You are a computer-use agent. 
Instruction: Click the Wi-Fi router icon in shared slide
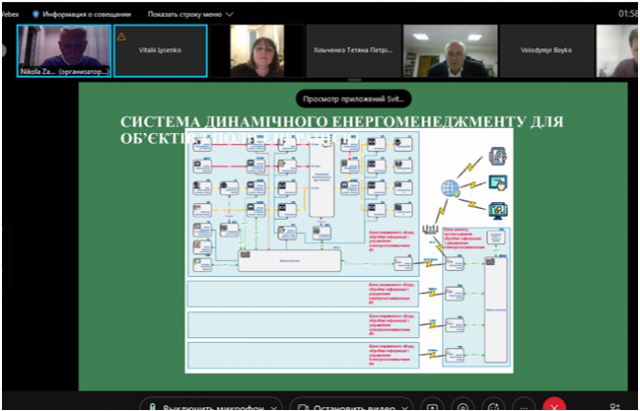click(x=431, y=230)
